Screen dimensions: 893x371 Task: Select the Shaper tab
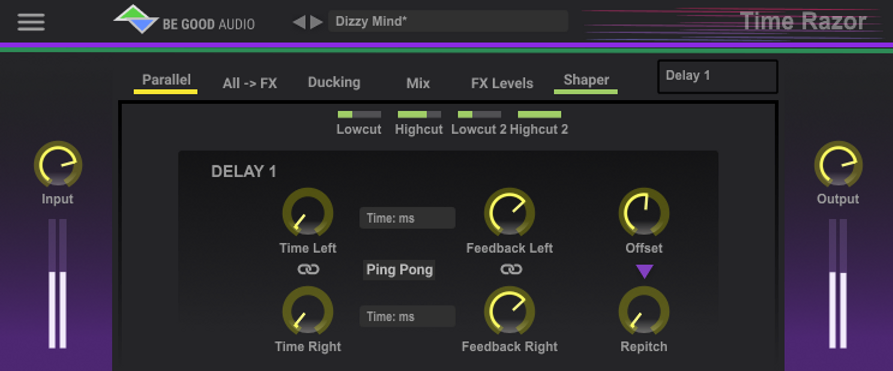click(585, 81)
